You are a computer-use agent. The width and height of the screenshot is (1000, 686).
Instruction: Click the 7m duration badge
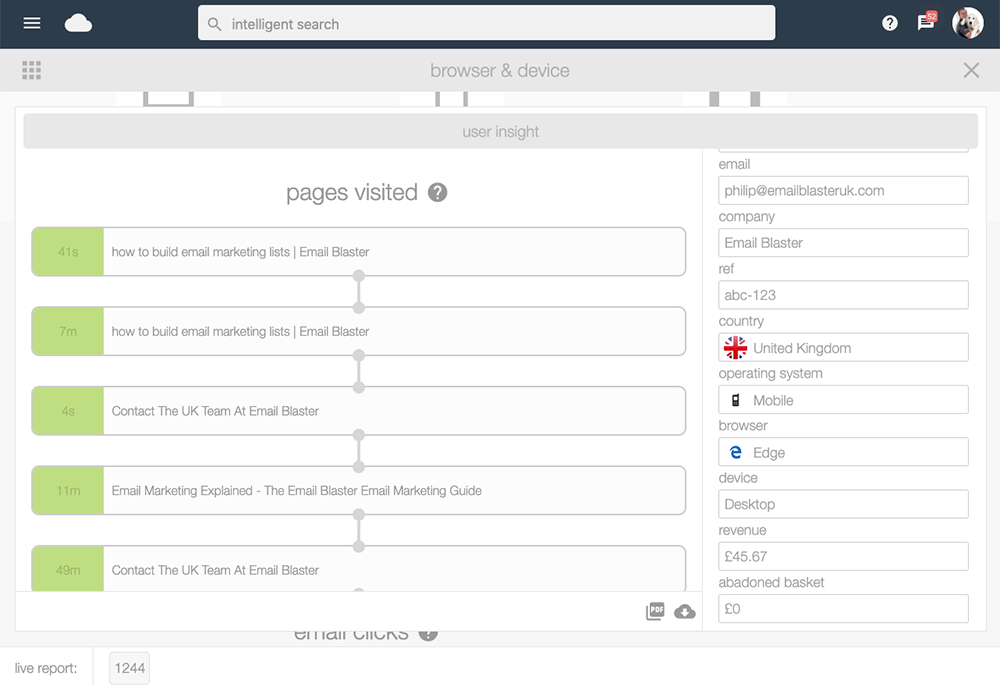tap(68, 332)
